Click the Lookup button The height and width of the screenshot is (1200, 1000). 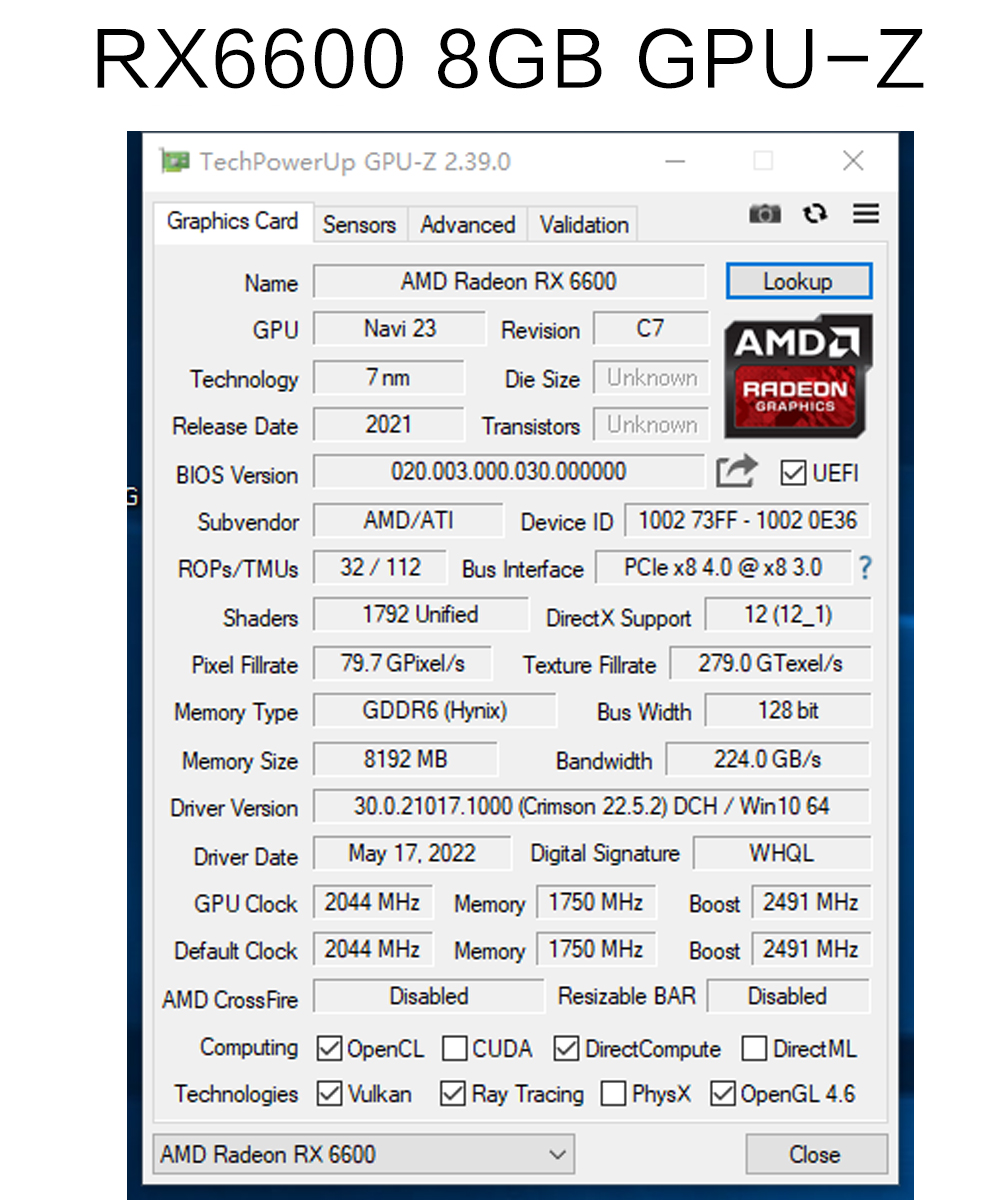(x=799, y=281)
